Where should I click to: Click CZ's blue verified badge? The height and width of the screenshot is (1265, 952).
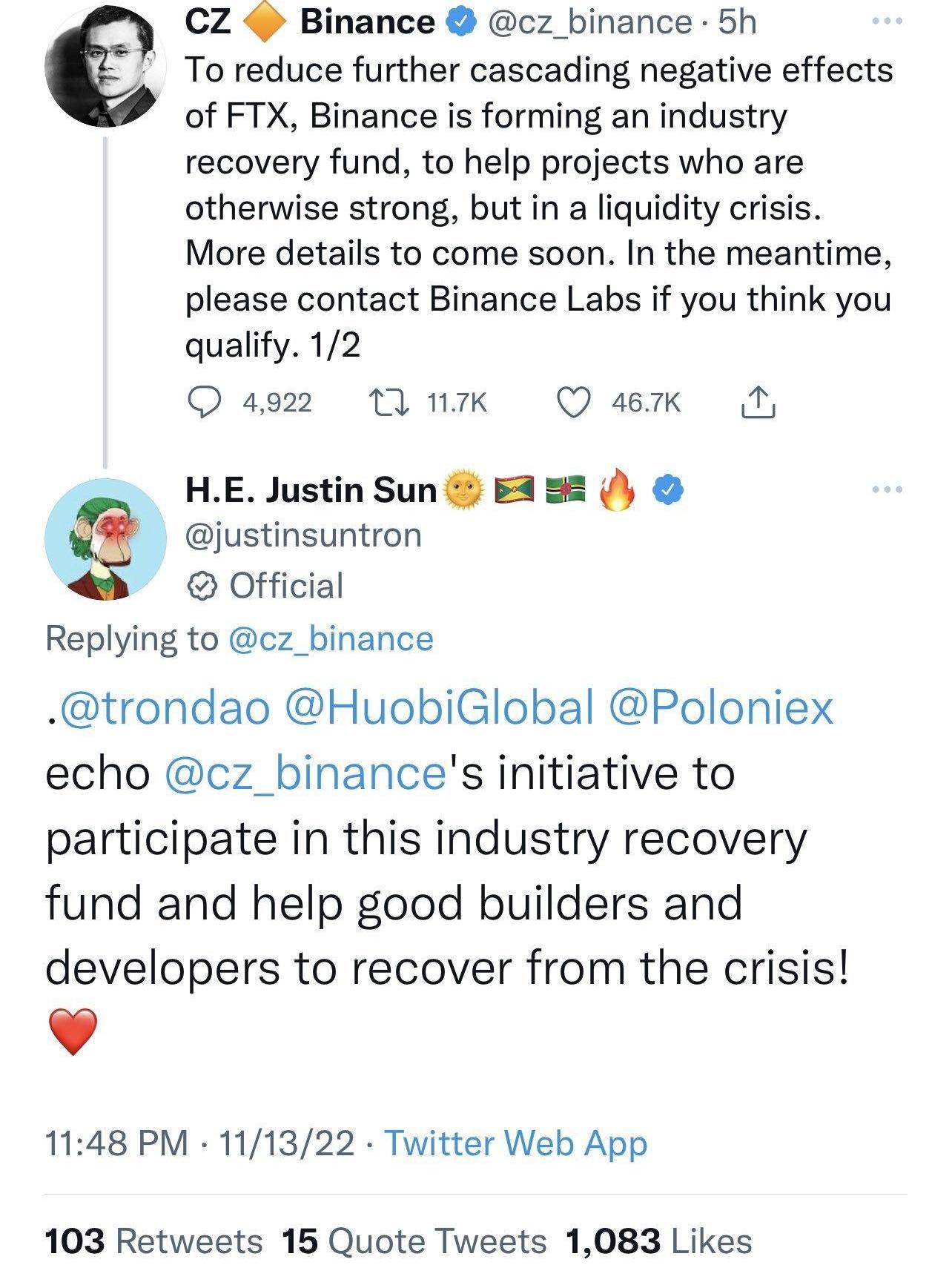click(x=458, y=22)
